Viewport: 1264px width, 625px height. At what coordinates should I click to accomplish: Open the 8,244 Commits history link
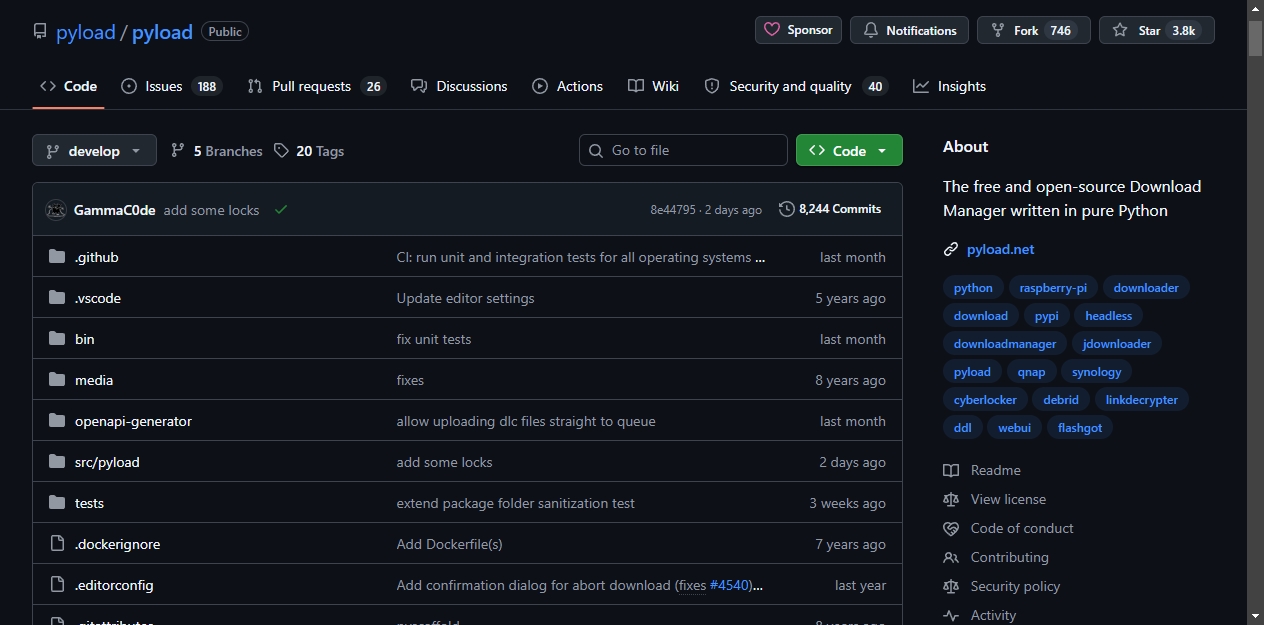(830, 209)
